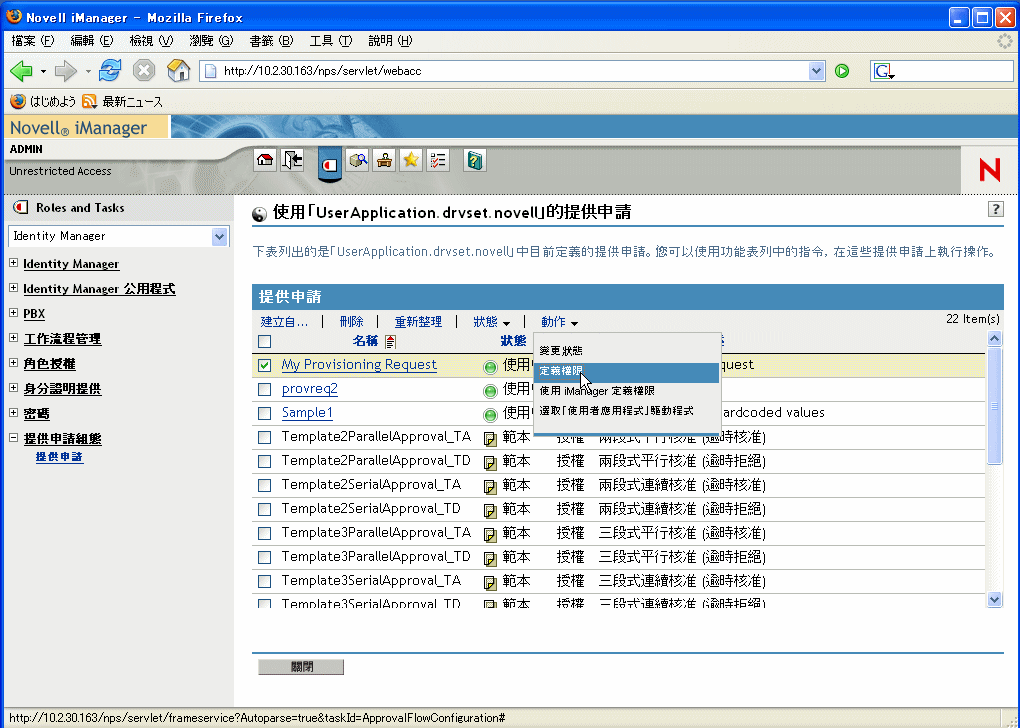The height and width of the screenshot is (728, 1020).
Task: Check Template2ParallelApproval_TD checkbox
Action: (x=264, y=461)
